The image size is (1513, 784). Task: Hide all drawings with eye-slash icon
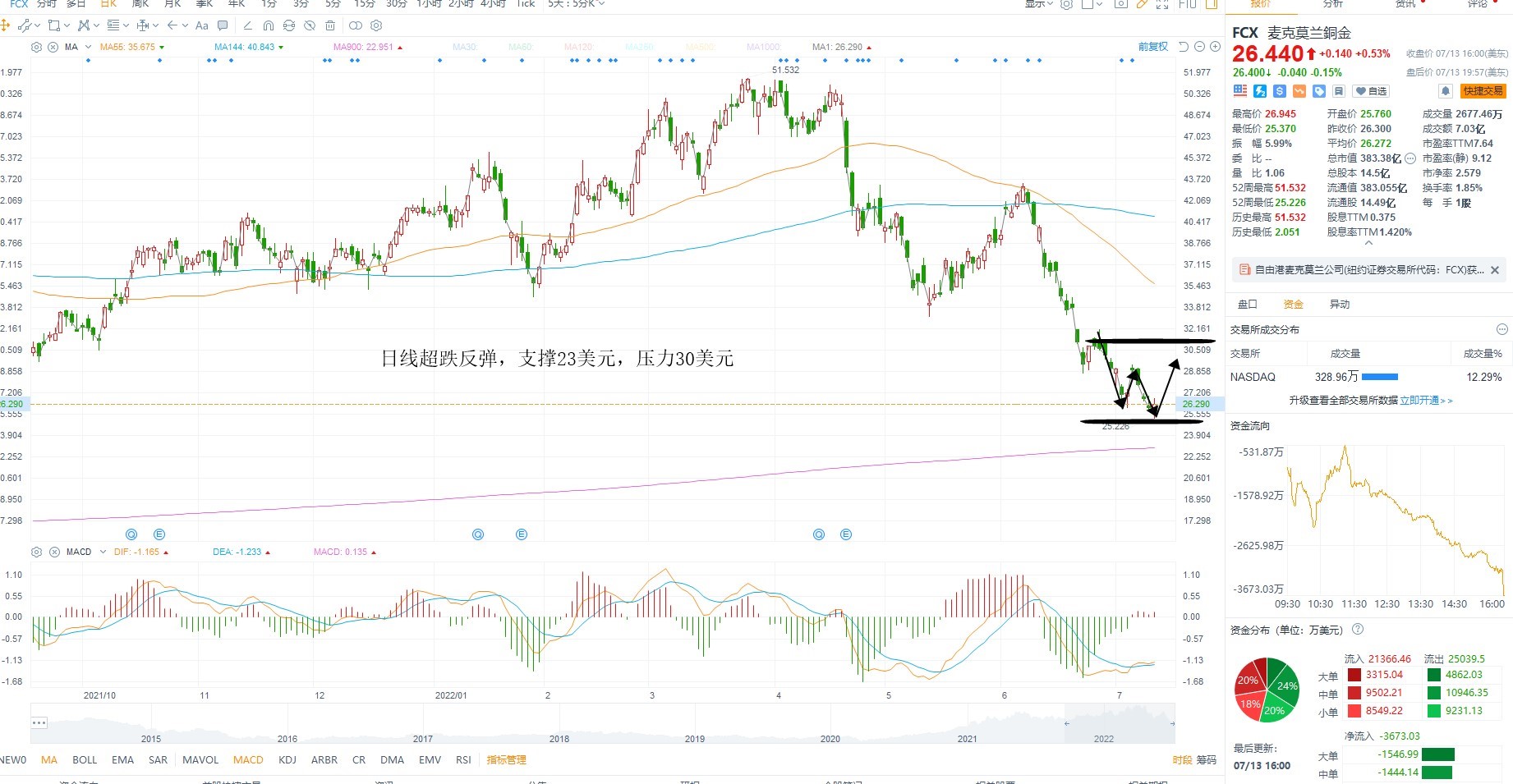tap(310, 25)
